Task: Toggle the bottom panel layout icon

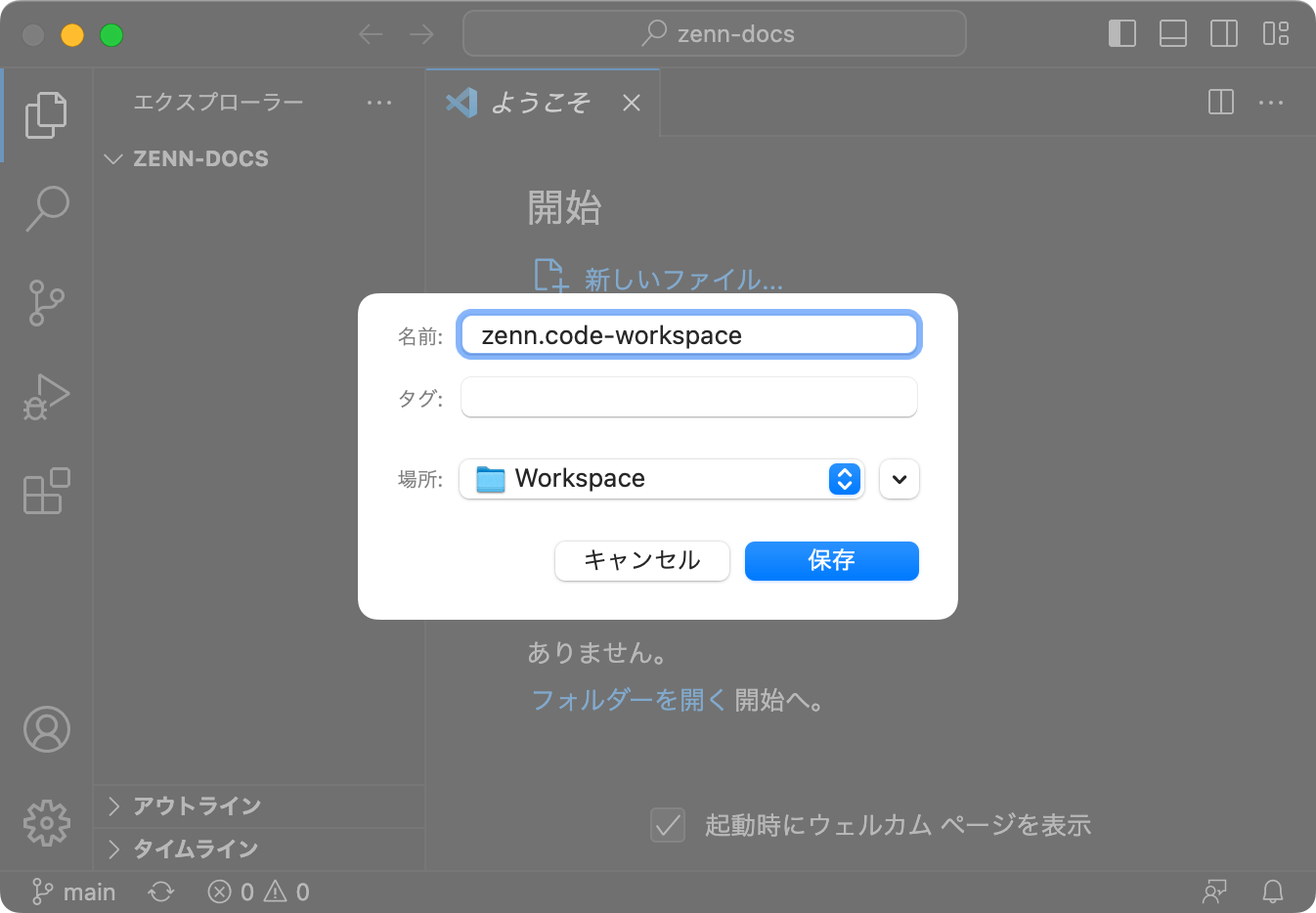Action: (1172, 34)
